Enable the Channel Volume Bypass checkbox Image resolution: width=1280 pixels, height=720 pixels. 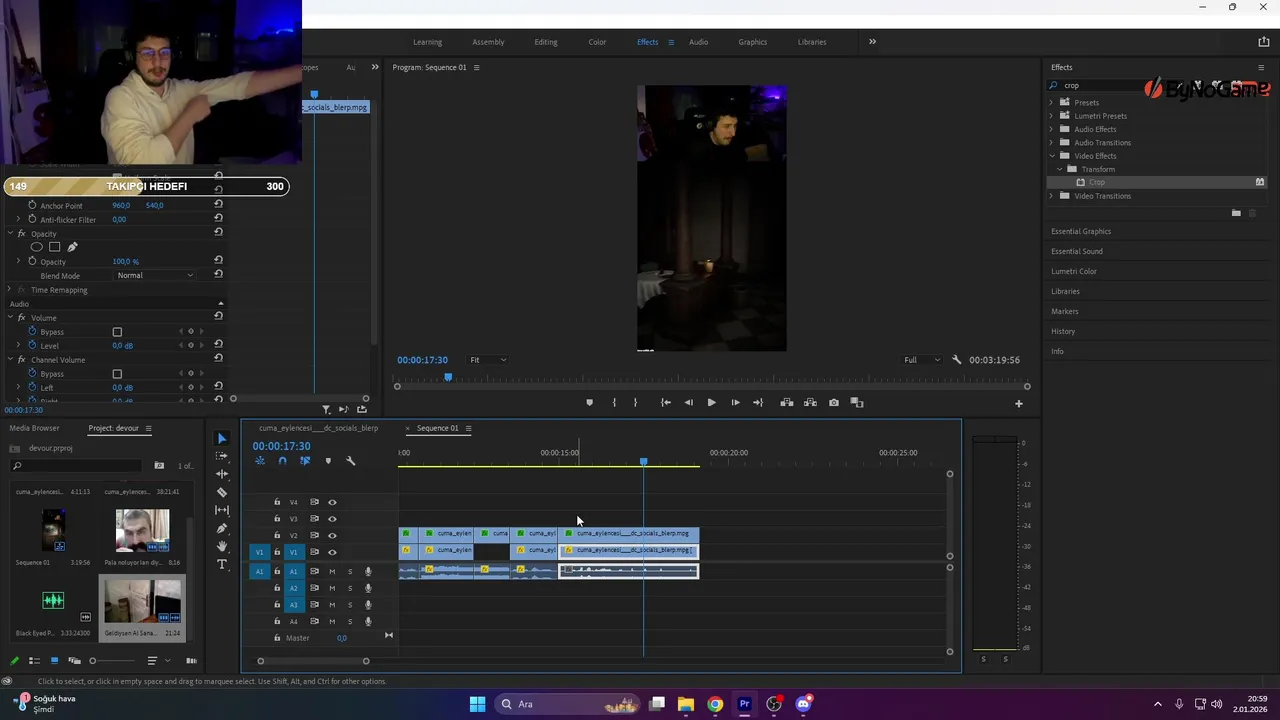point(117,374)
